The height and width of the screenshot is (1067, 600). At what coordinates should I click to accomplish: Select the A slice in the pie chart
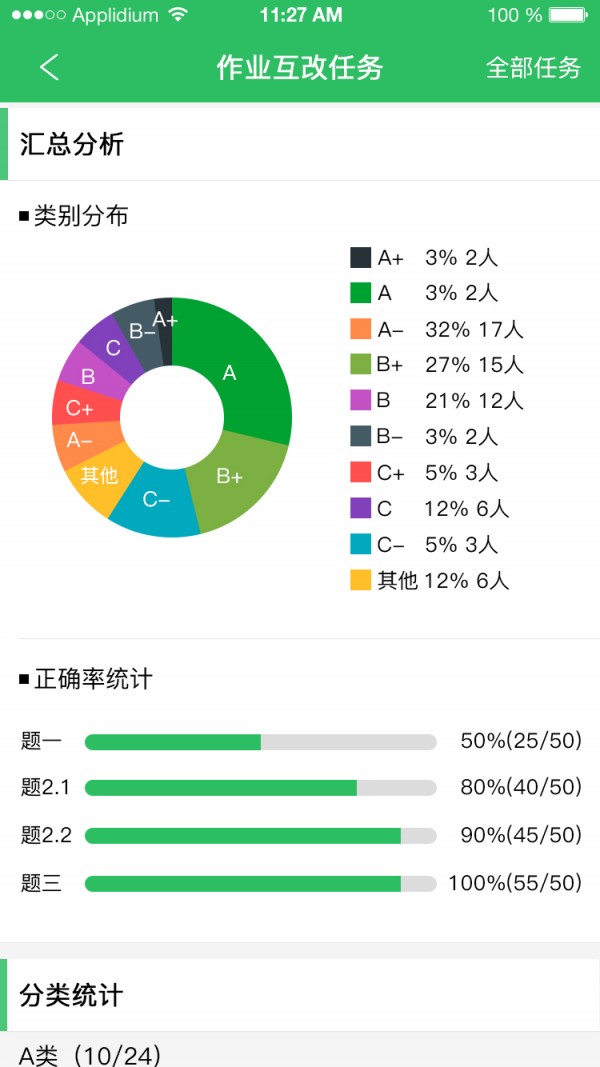tap(230, 375)
